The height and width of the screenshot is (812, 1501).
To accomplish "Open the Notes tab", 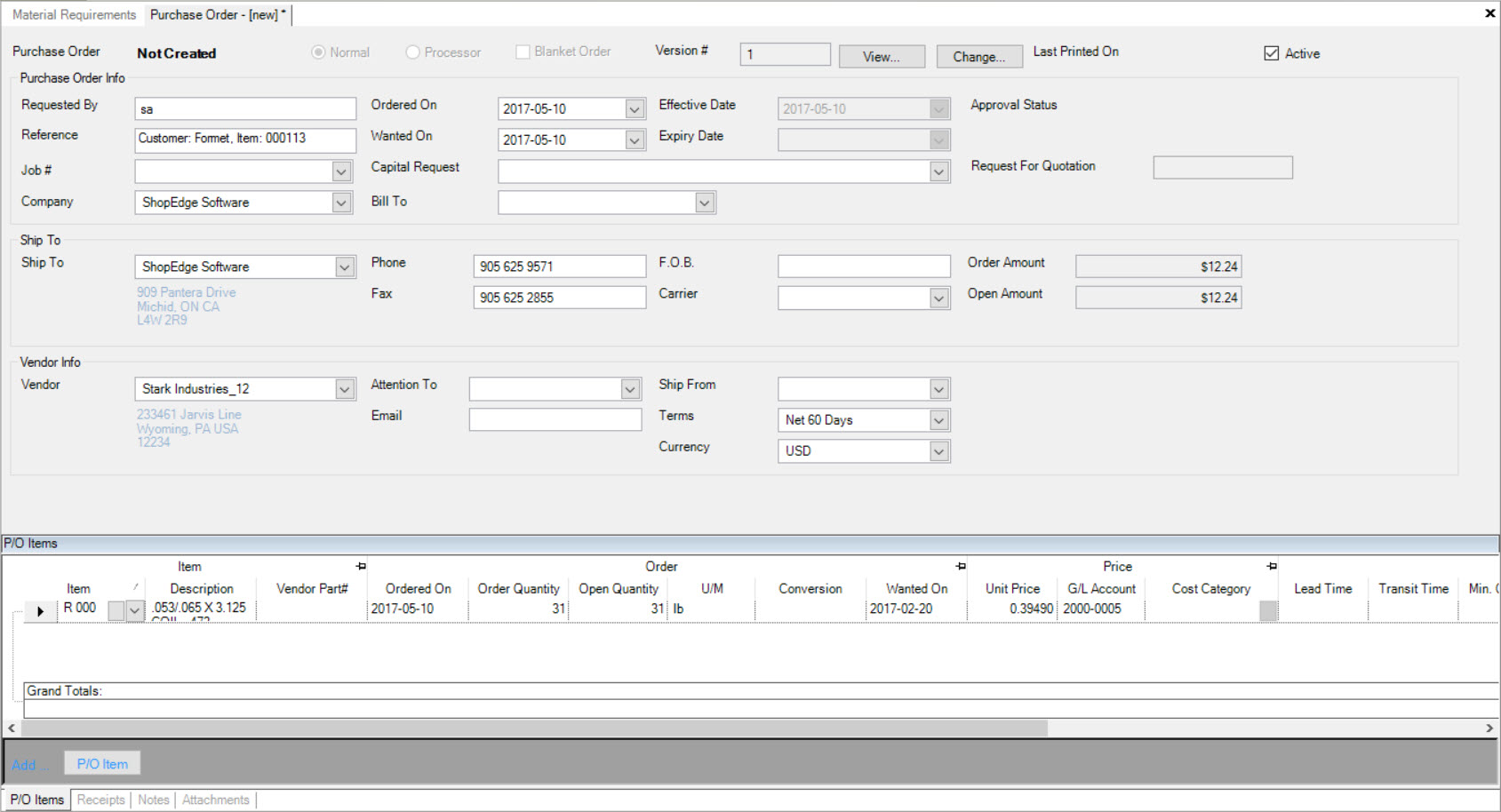I will [153, 800].
